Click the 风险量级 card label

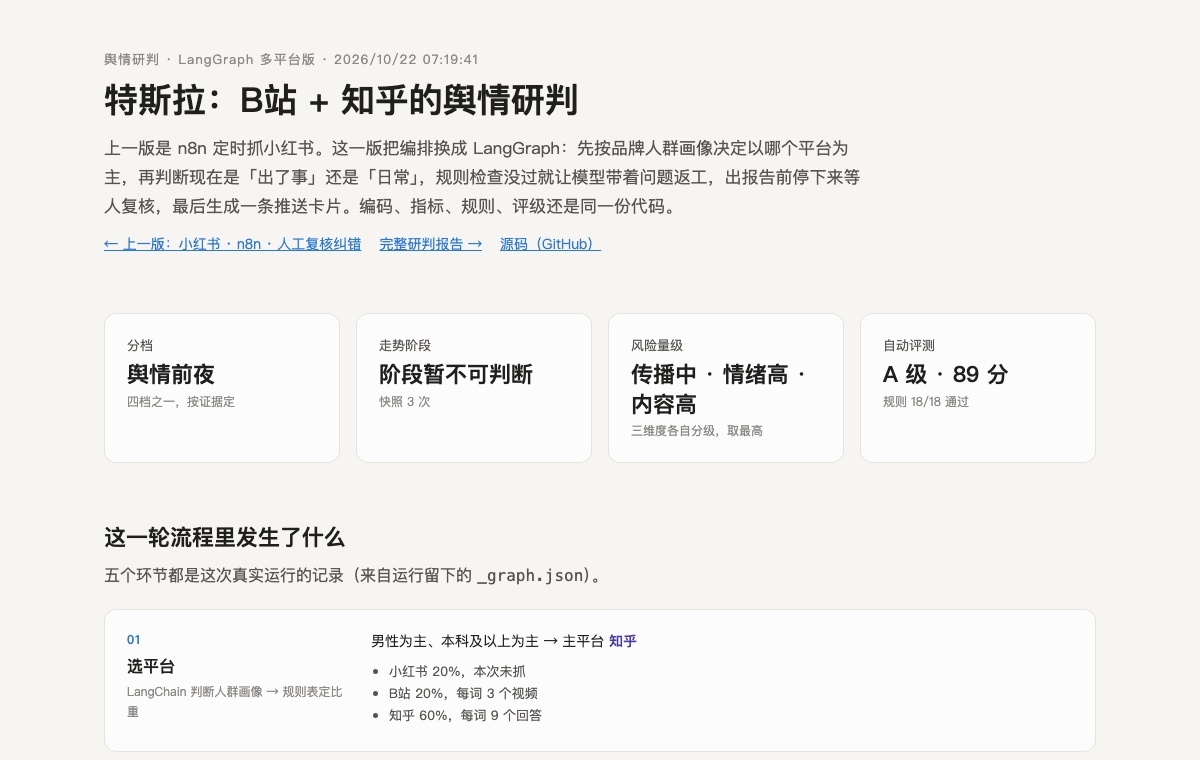pos(657,345)
